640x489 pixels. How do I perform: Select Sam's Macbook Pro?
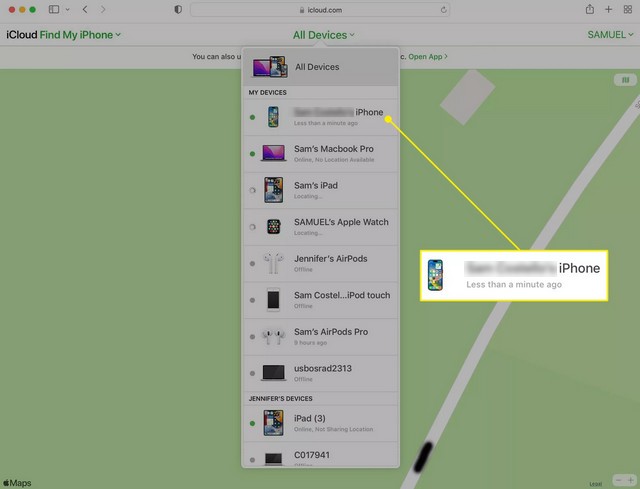(321, 153)
